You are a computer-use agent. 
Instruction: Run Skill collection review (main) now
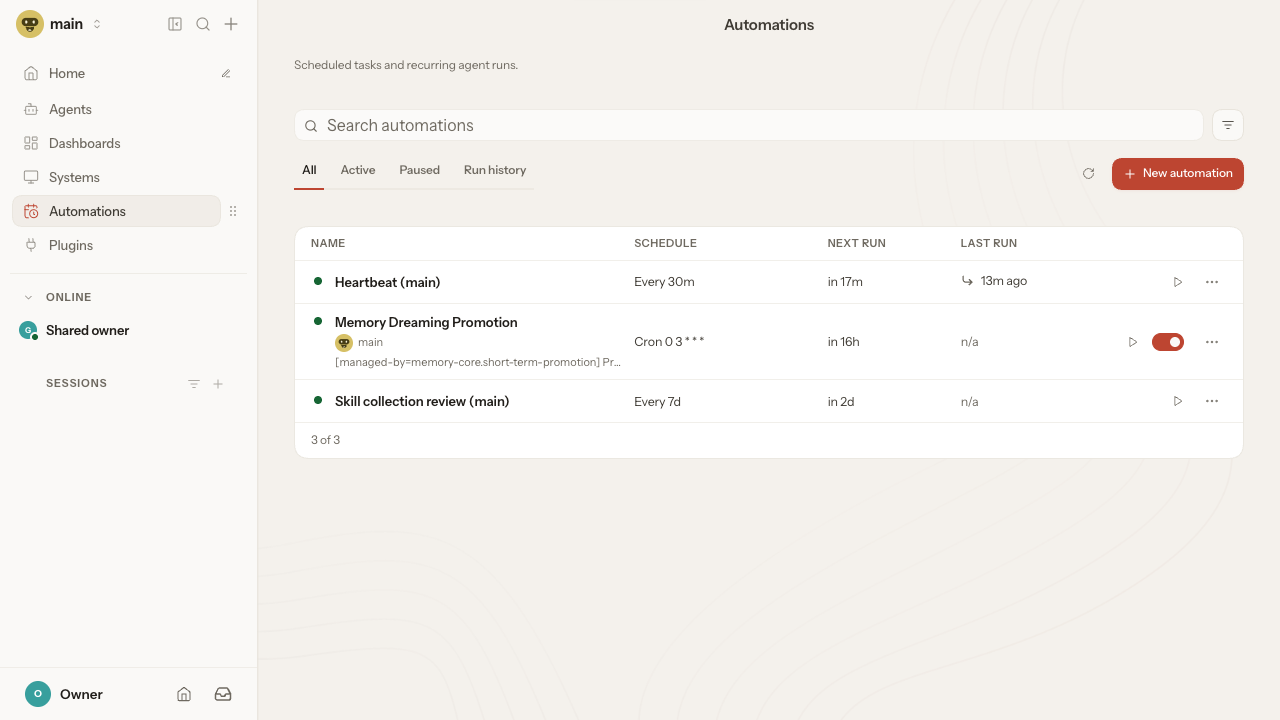1178,401
